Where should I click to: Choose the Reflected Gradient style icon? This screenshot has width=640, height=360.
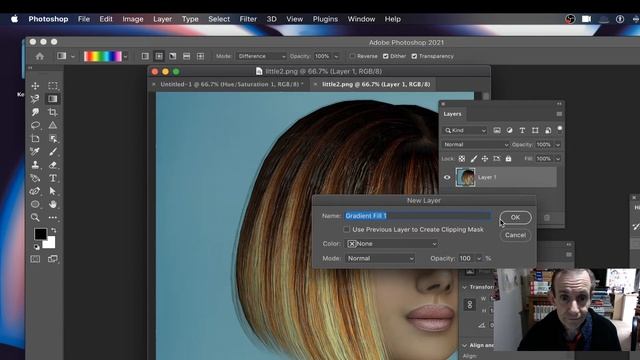pos(187,56)
